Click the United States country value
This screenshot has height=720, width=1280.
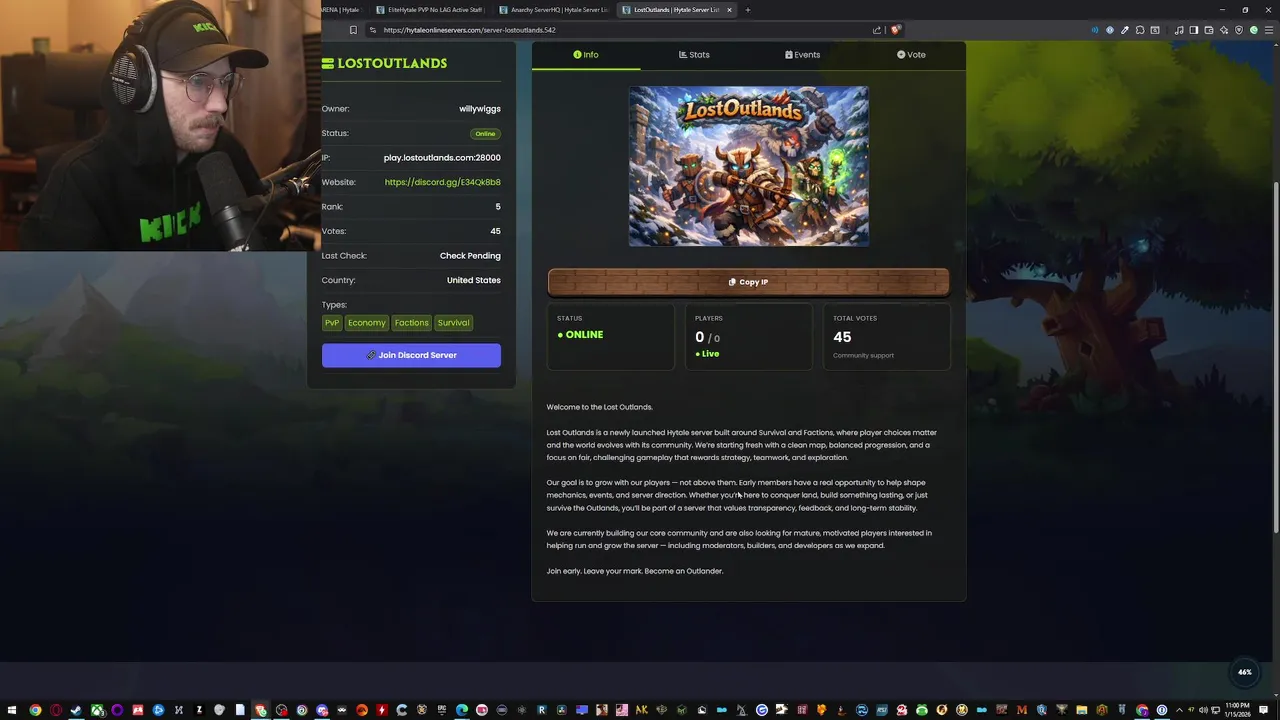tap(473, 280)
